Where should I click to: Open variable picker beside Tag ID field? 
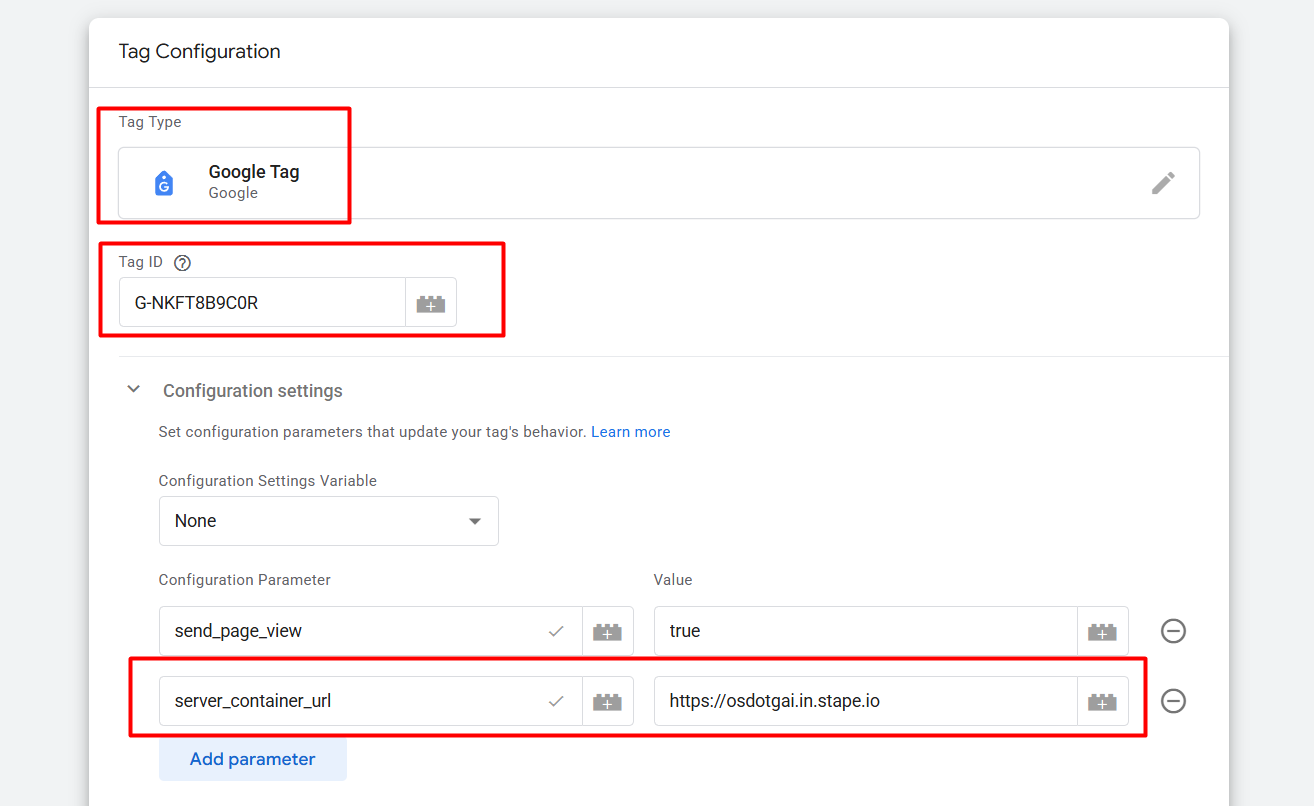coord(431,303)
